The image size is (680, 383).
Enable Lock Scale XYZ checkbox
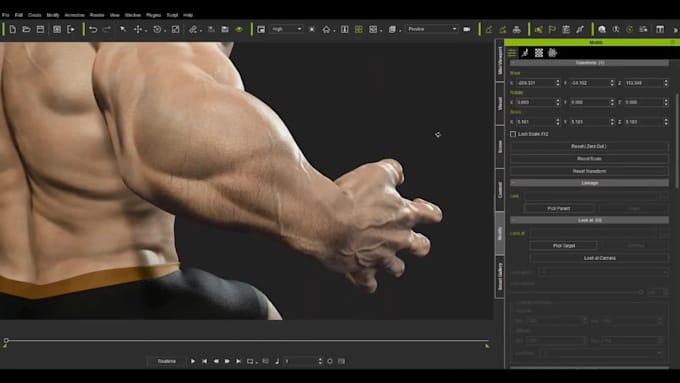click(513, 134)
